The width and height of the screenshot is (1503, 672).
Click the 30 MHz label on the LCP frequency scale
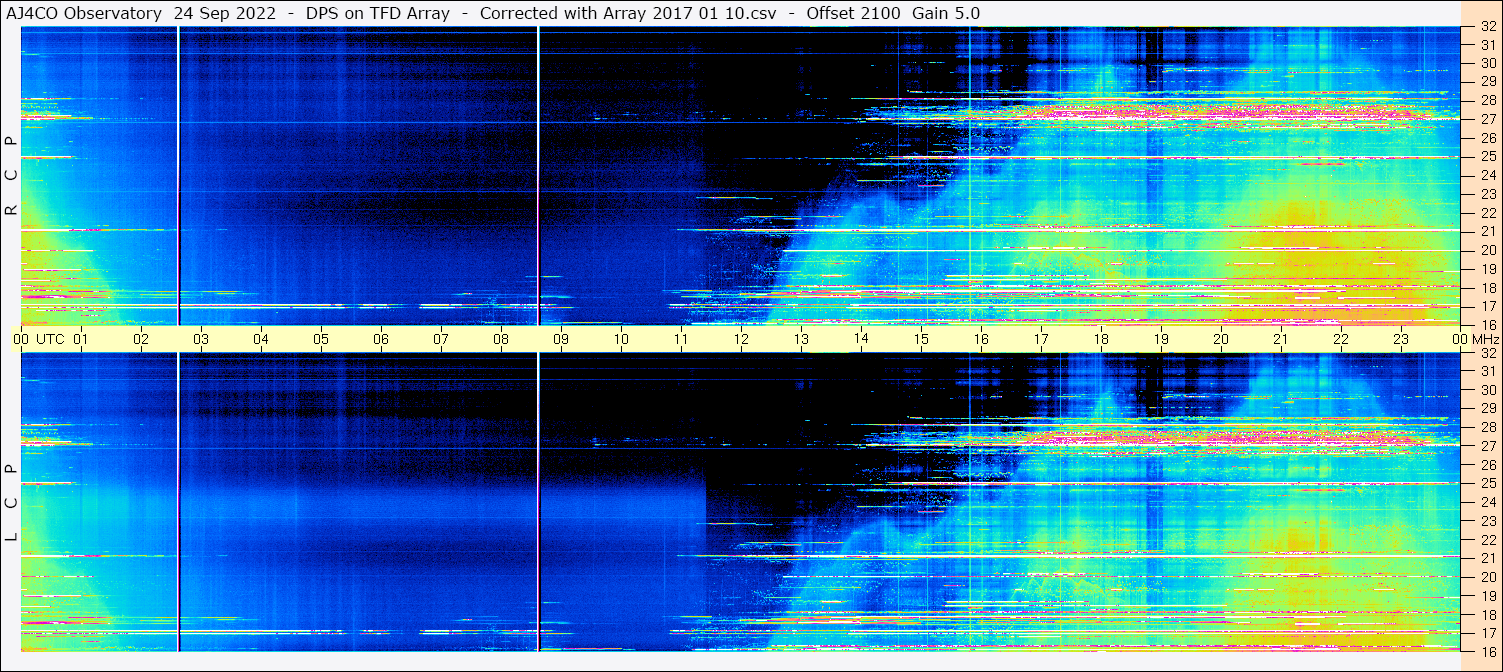pyautogui.click(x=1486, y=390)
